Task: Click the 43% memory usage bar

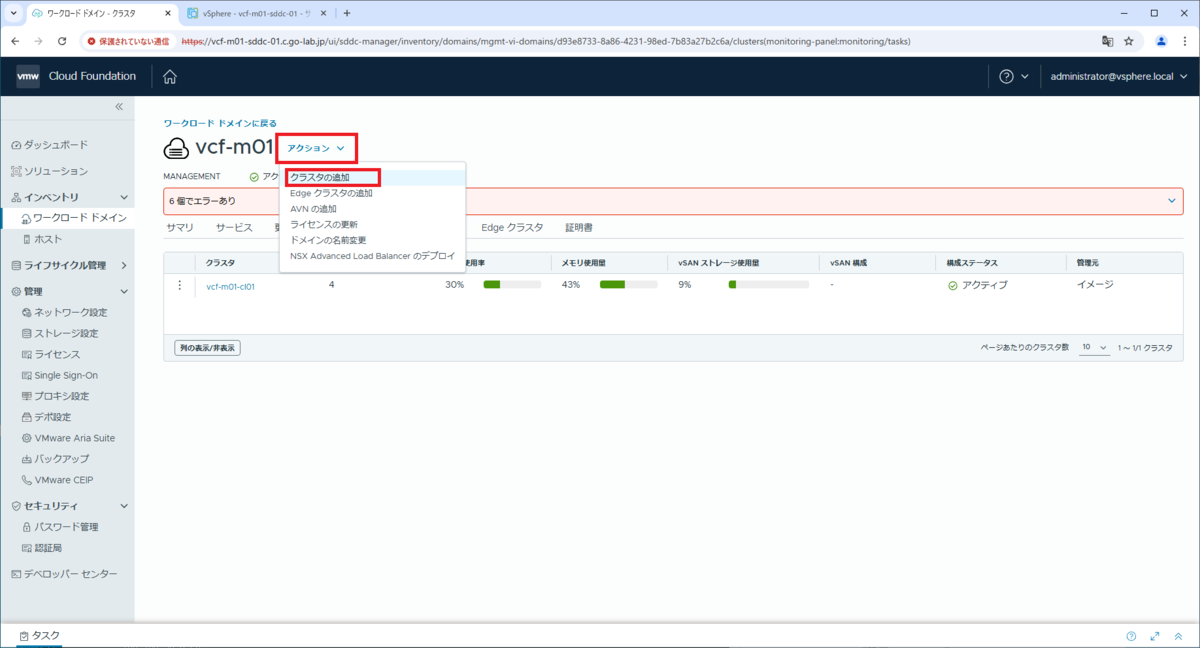Action: click(x=629, y=285)
